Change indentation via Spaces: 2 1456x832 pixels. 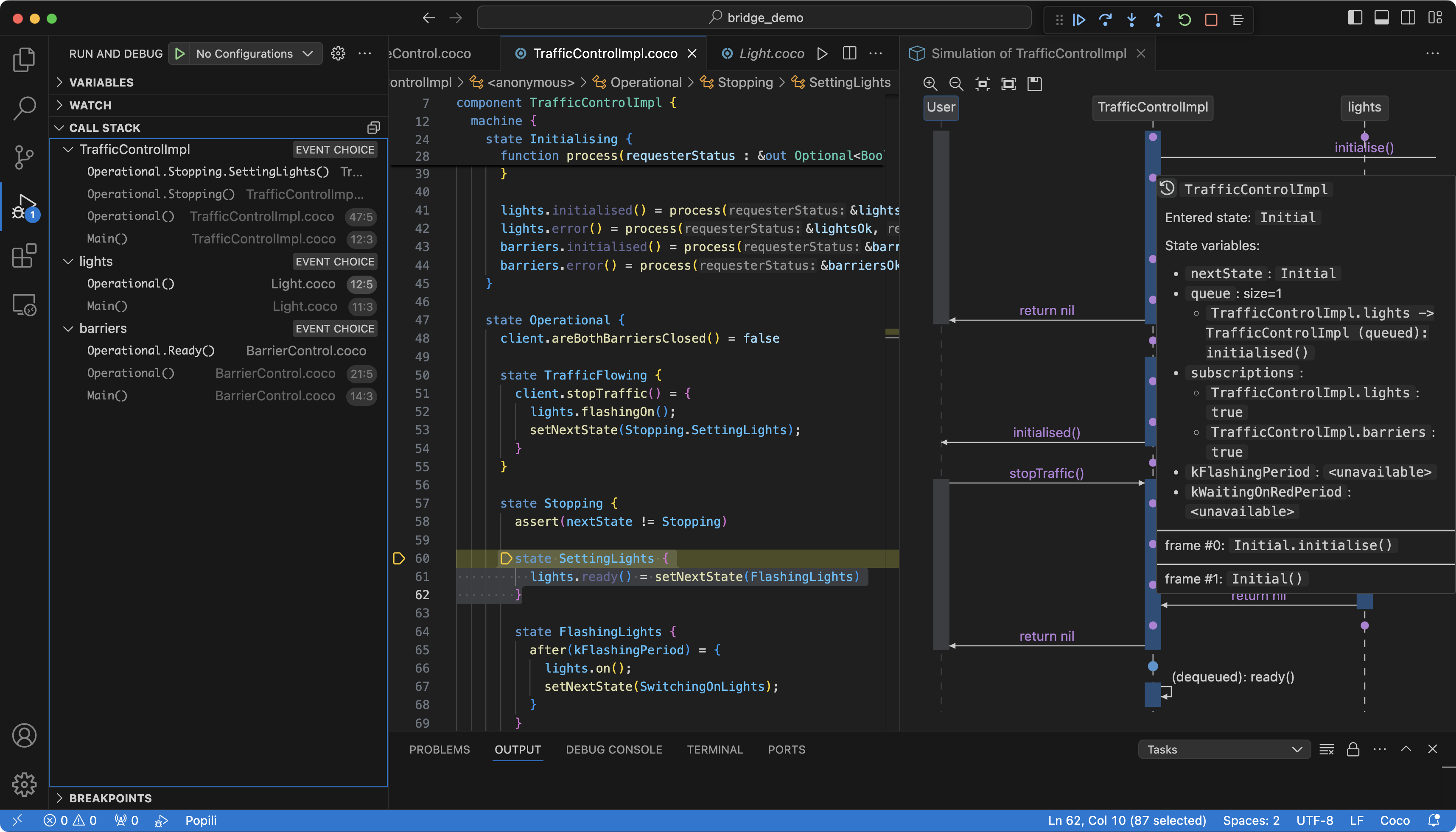click(x=1252, y=821)
